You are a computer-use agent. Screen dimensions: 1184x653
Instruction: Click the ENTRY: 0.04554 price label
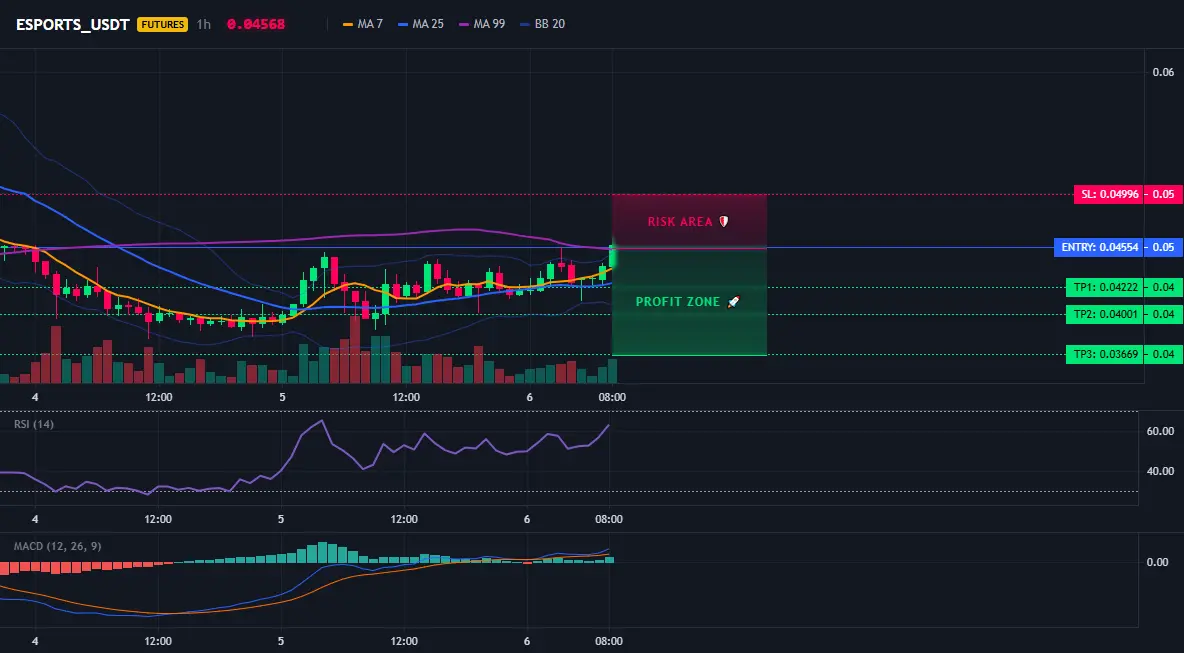[x=1099, y=247]
